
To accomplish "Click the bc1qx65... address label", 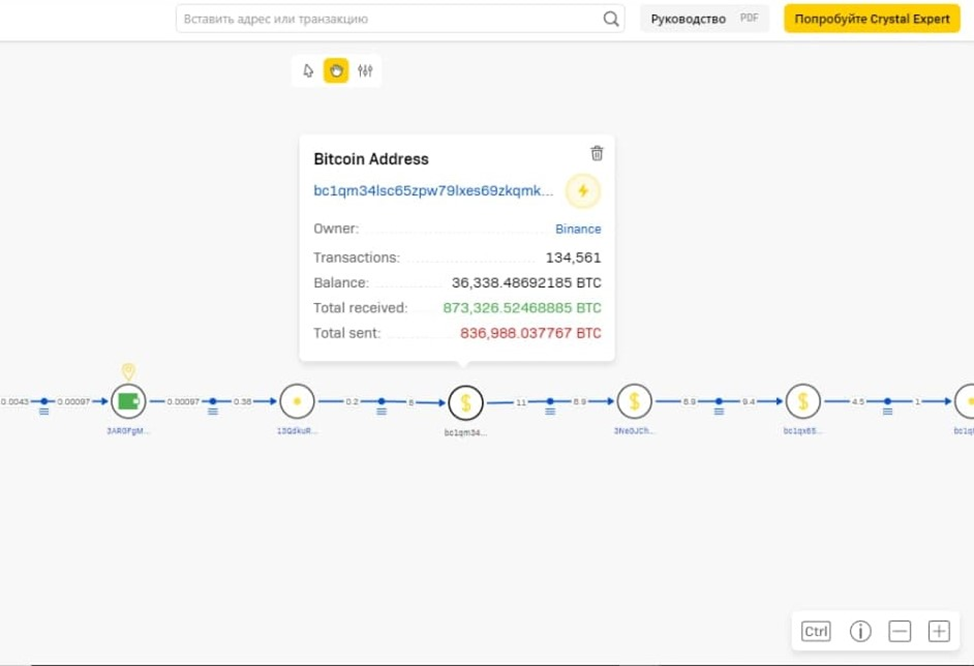I will point(803,431).
